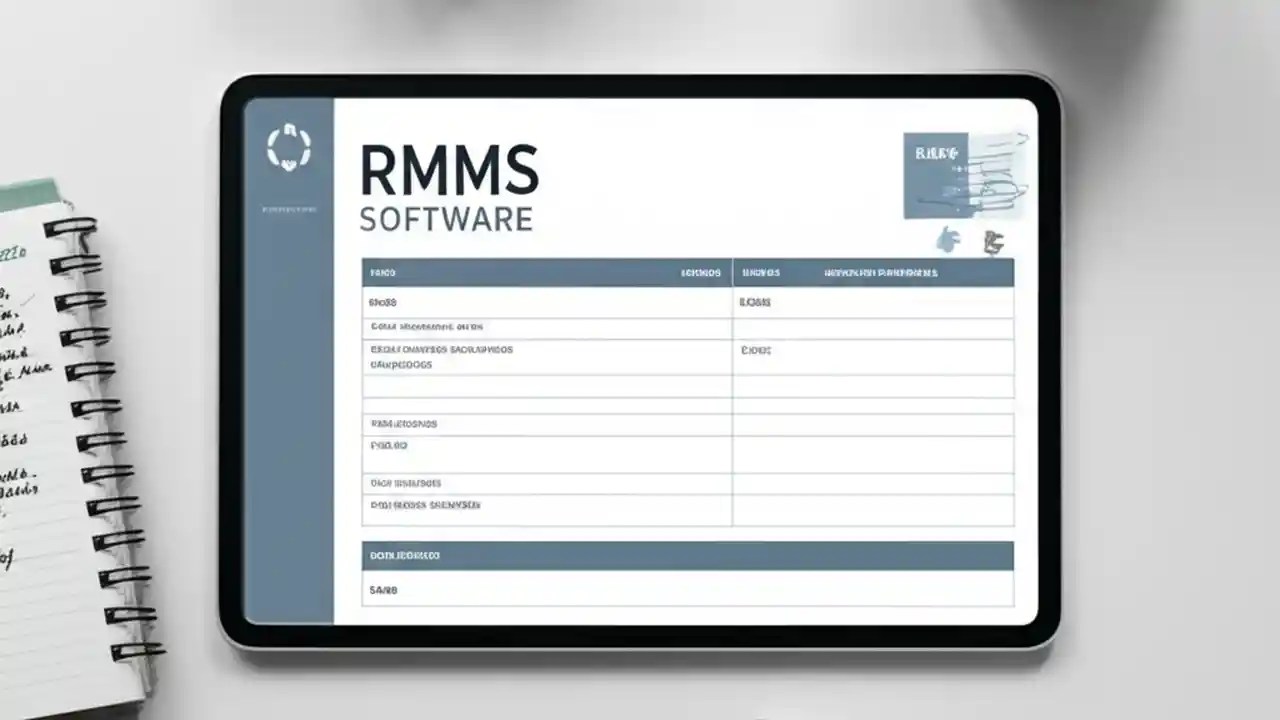The width and height of the screenshot is (1280, 720).
Task: Open the two-line entry in the left column
Action: pos(546,357)
